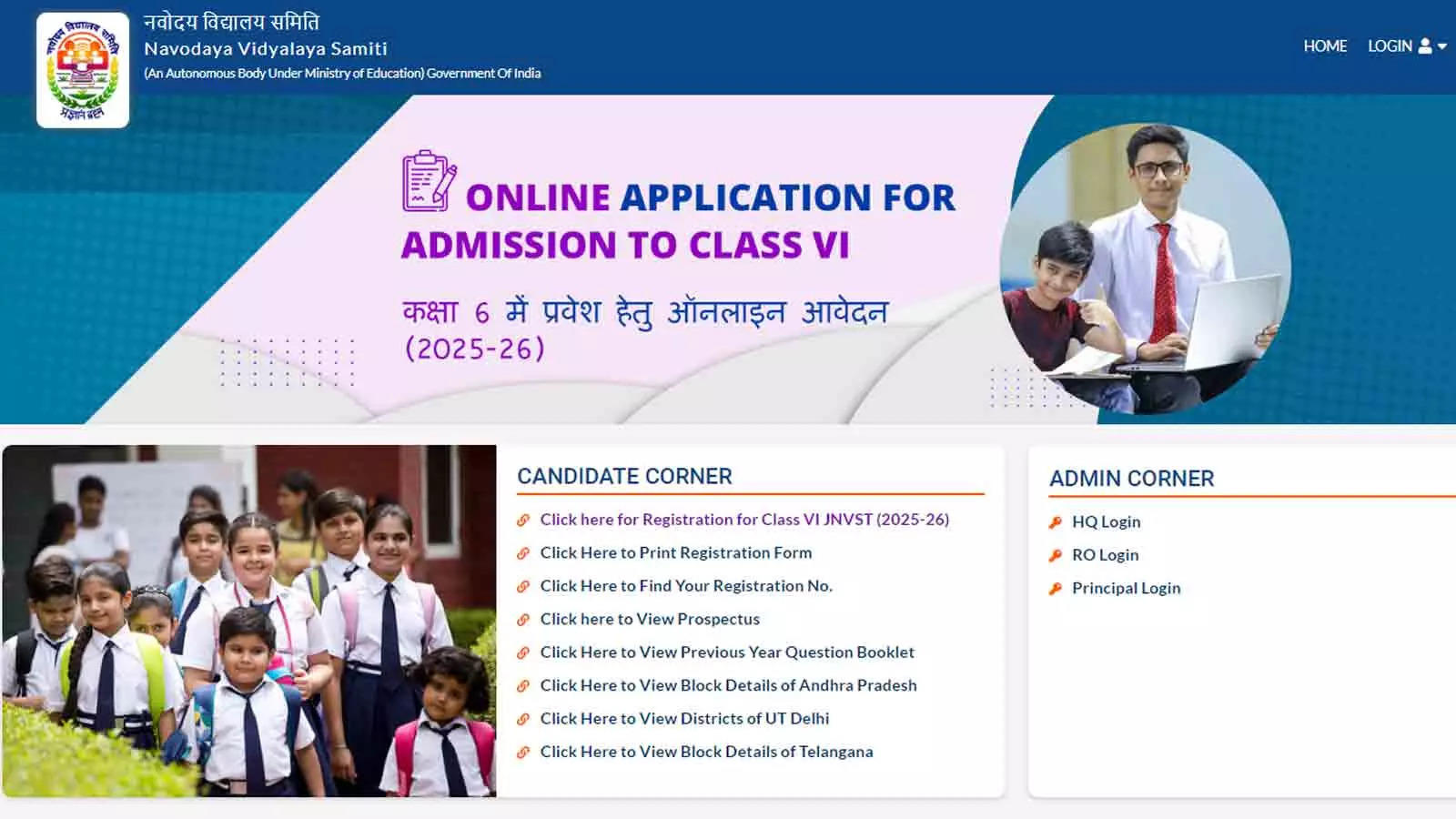Click the school children photo thumbnail
Screen dimensions: 1456x819
coord(249,621)
